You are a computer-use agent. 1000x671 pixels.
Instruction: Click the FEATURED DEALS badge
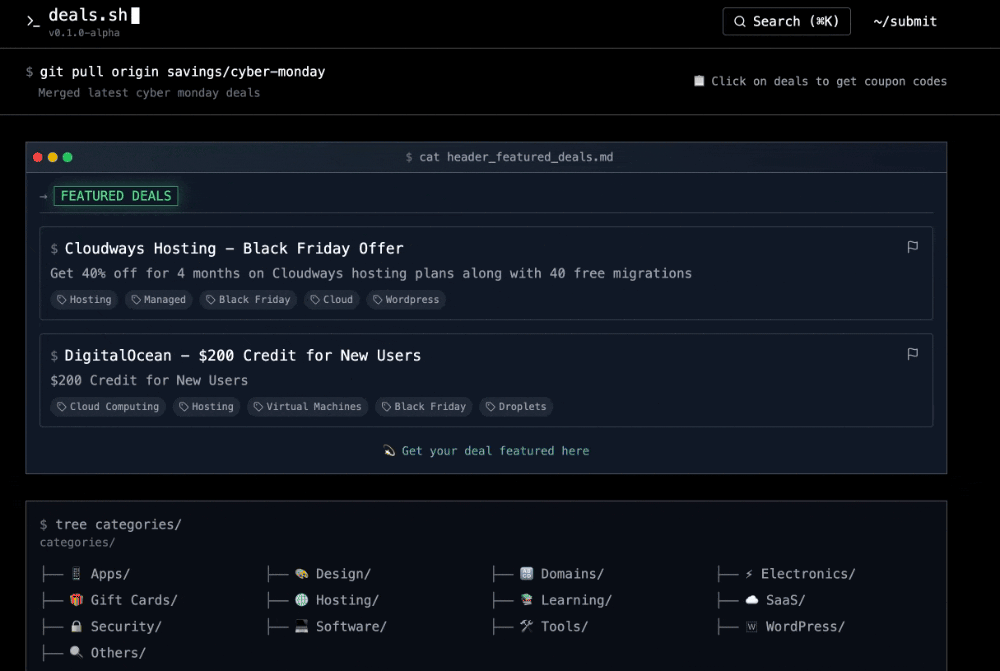click(x=115, y=196)
